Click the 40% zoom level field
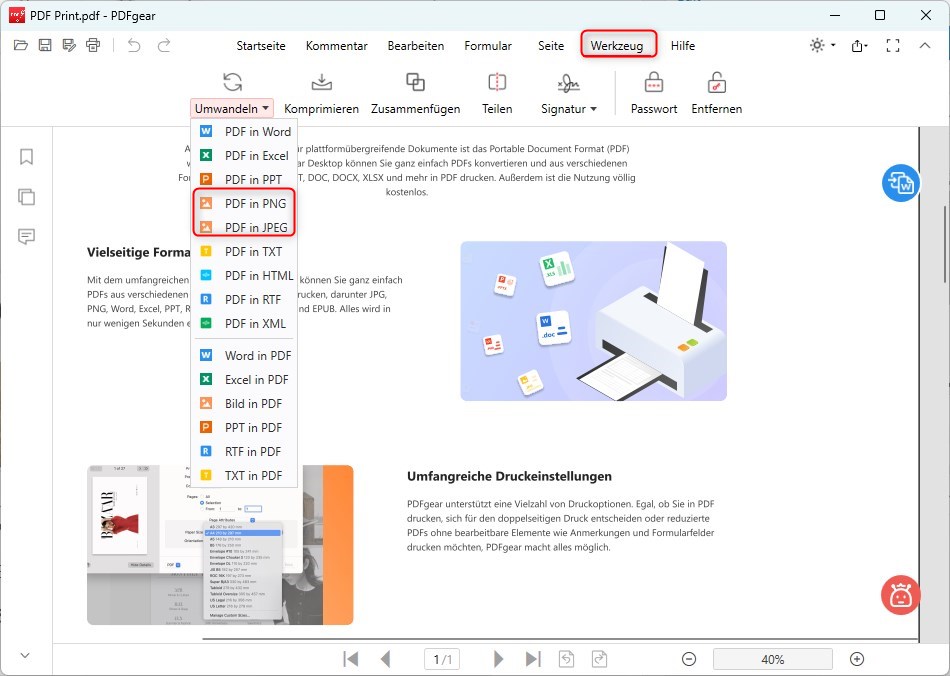 pyautogui.click(x=772, y=659)
